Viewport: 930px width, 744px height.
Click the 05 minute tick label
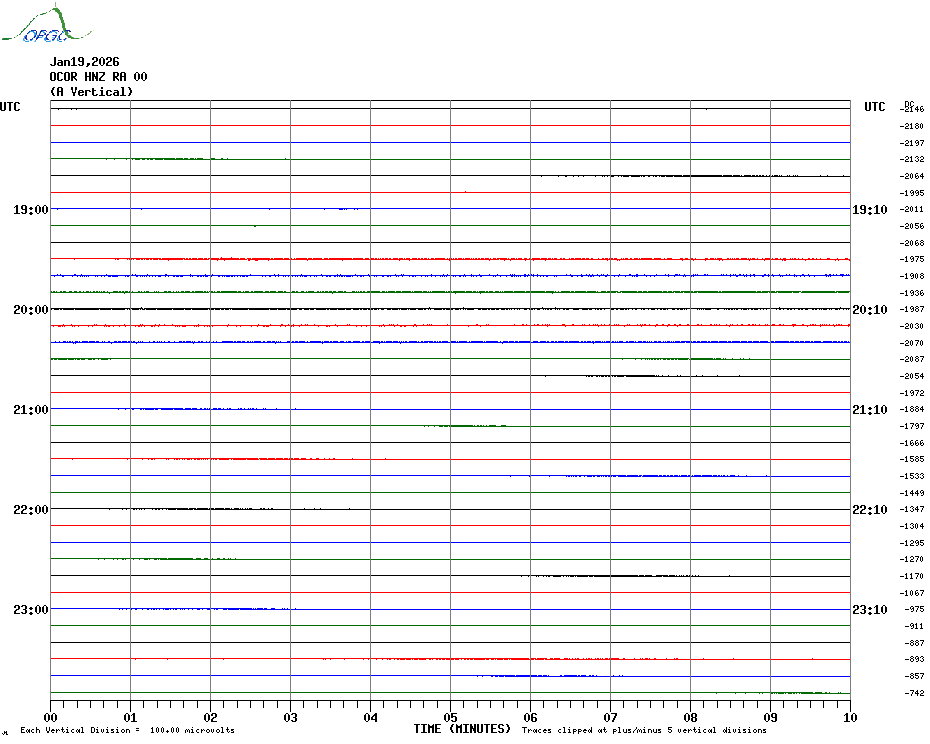point(450,717)
